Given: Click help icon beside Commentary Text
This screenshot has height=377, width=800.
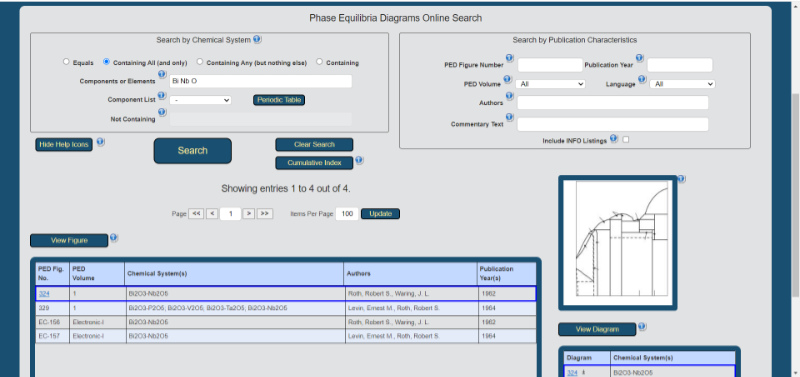Looking at the screenshot, I should click(x=509, y=117).
